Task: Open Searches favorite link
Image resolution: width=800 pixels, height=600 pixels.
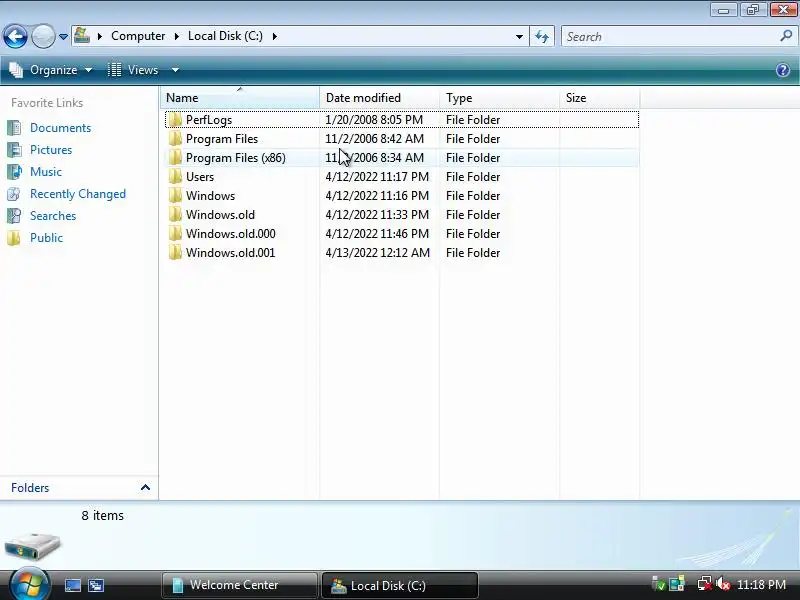Action: click(x=53, y=216)
